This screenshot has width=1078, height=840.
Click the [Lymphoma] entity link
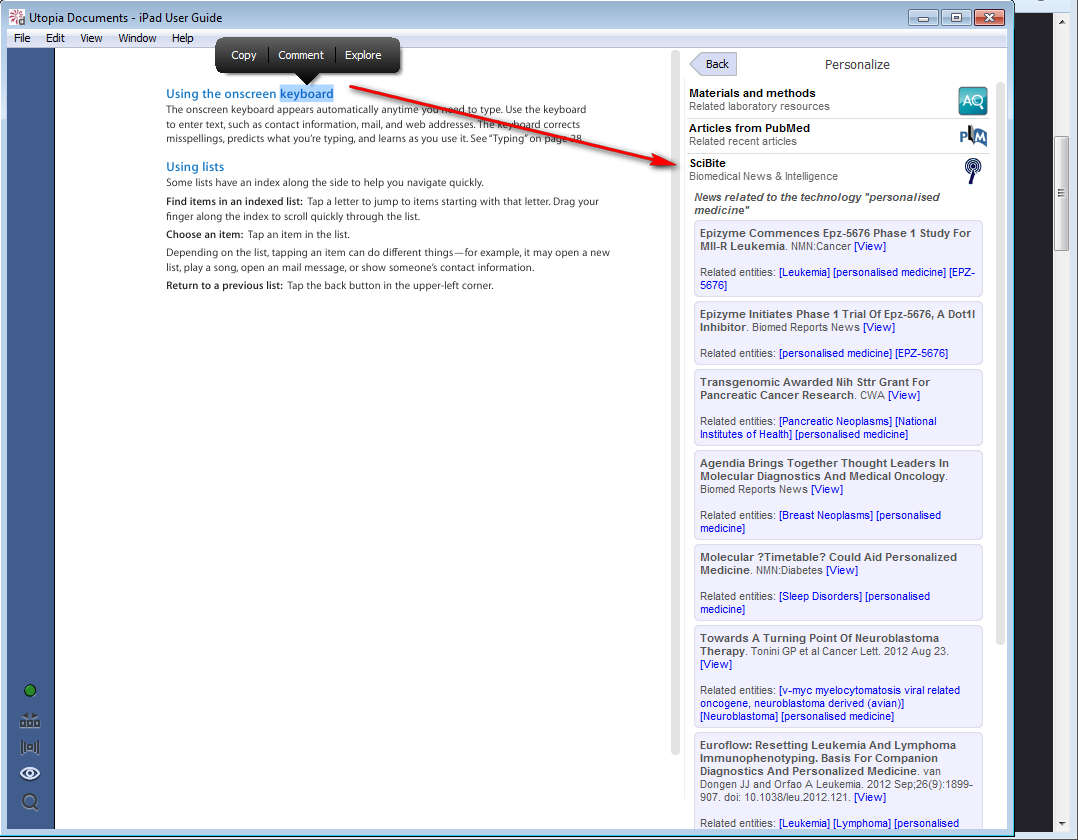(x=861, y=824)
